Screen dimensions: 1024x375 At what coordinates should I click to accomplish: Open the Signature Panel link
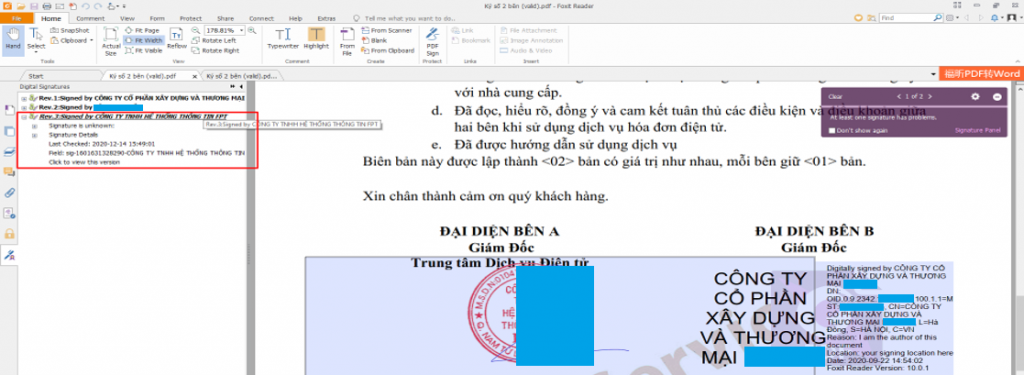(x=978, y=131)
